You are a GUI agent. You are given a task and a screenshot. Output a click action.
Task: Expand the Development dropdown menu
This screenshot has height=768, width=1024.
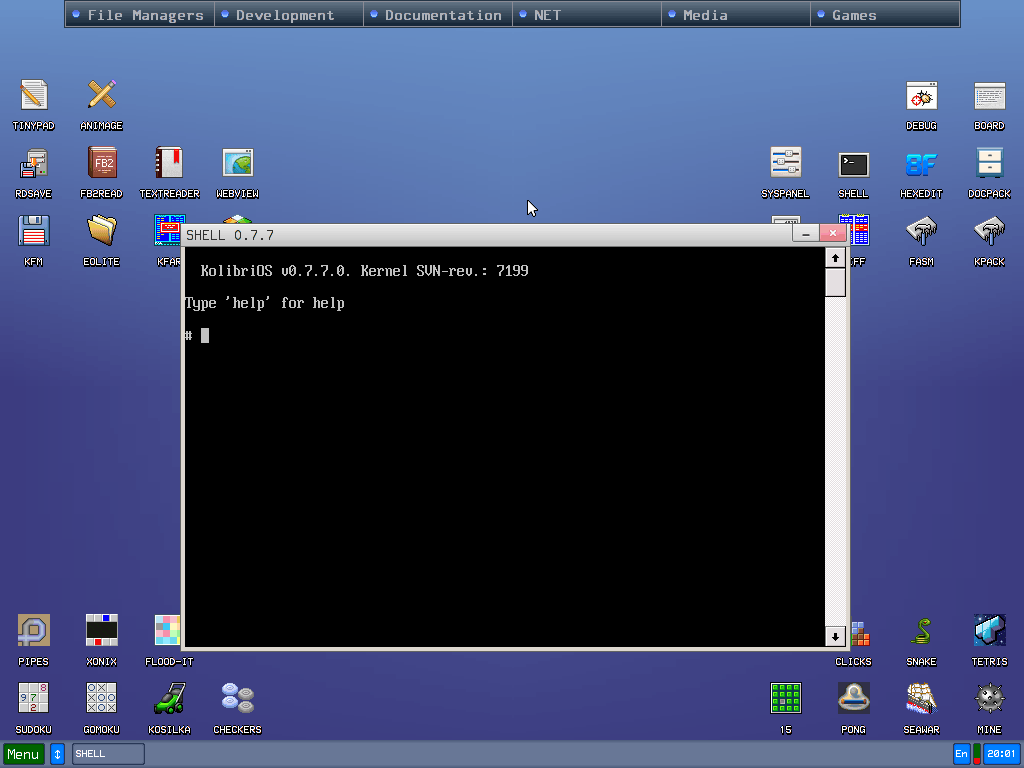tap(288, 15)
